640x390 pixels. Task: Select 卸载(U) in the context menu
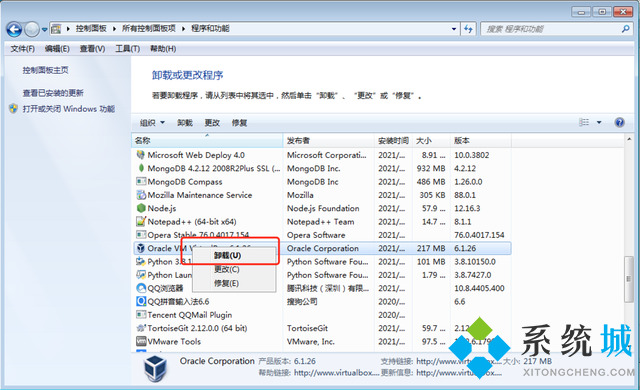(x=234, y=256)
